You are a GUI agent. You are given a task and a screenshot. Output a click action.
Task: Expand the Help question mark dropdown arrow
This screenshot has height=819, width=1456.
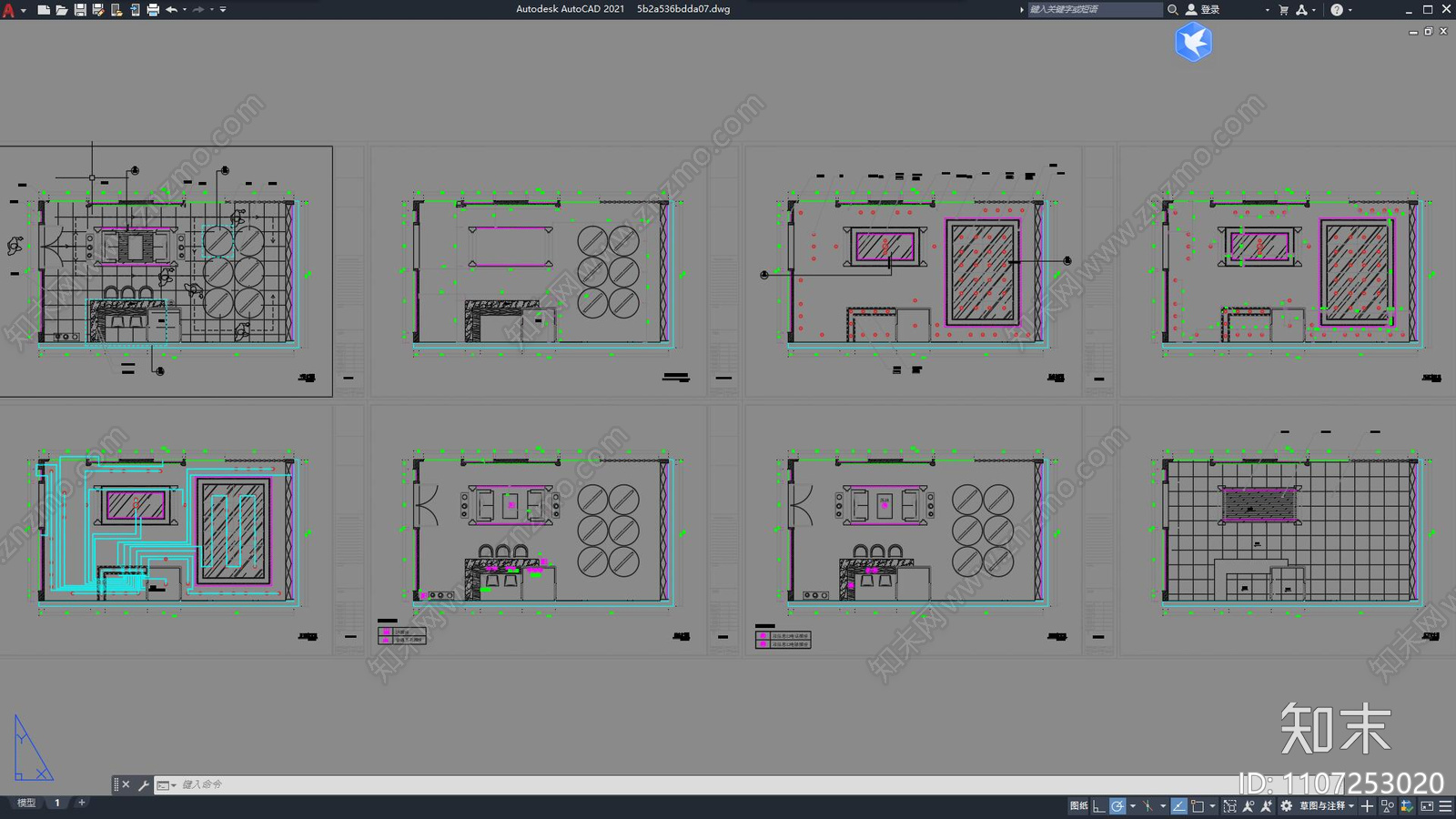pos(1350,10)
